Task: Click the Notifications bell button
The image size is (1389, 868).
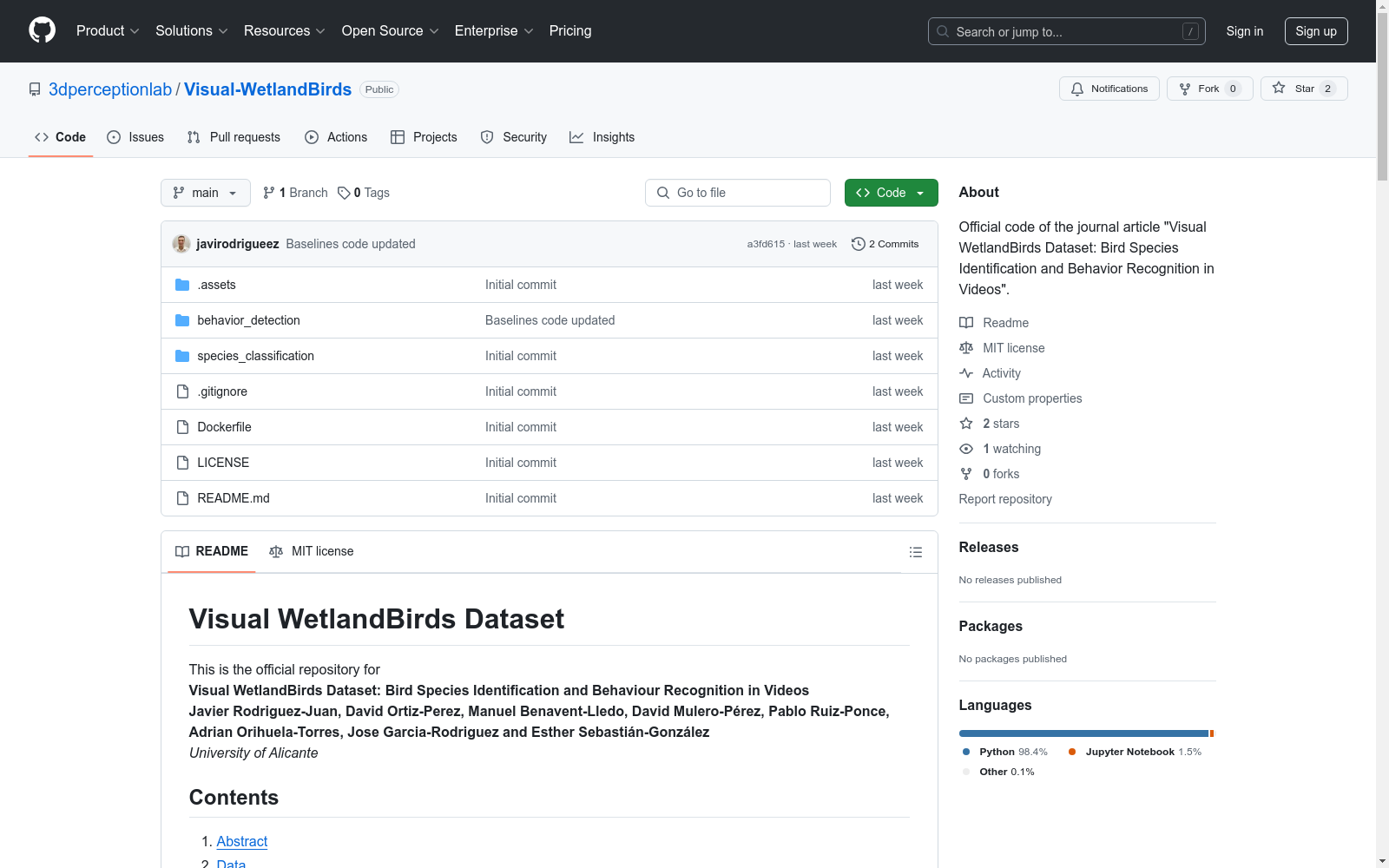Action: point(1109,89)
